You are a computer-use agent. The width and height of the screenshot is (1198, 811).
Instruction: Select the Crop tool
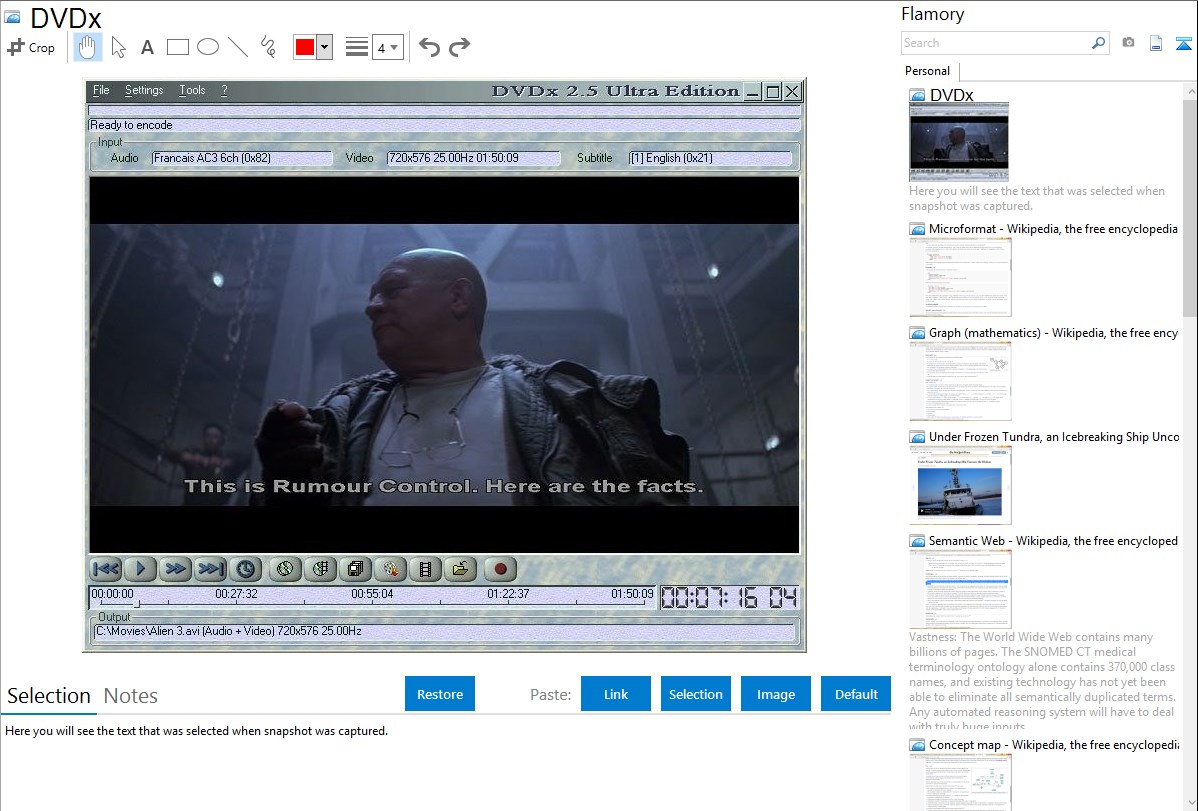(31, 47)
